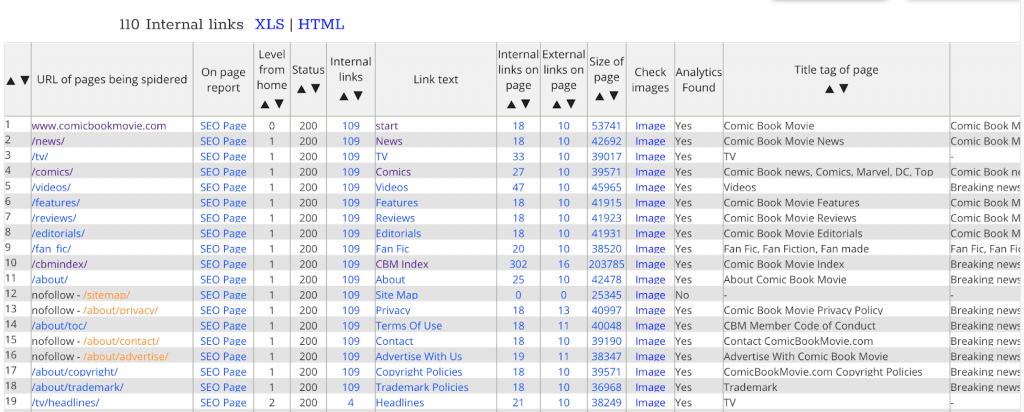Check images link for Site Map row
The height and width of the screenshot is (412, 1024).
(650, 295)
